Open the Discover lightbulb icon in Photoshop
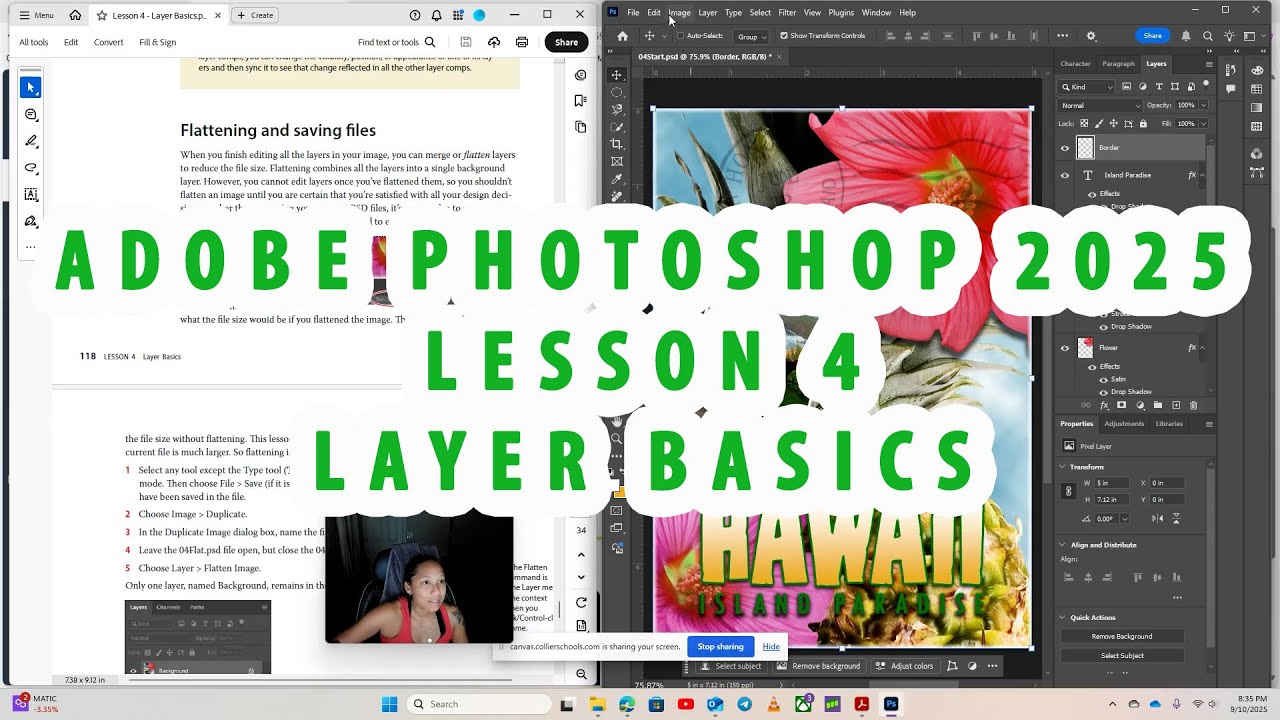Screen dimensions: 1280x720 click(1230, 36)
